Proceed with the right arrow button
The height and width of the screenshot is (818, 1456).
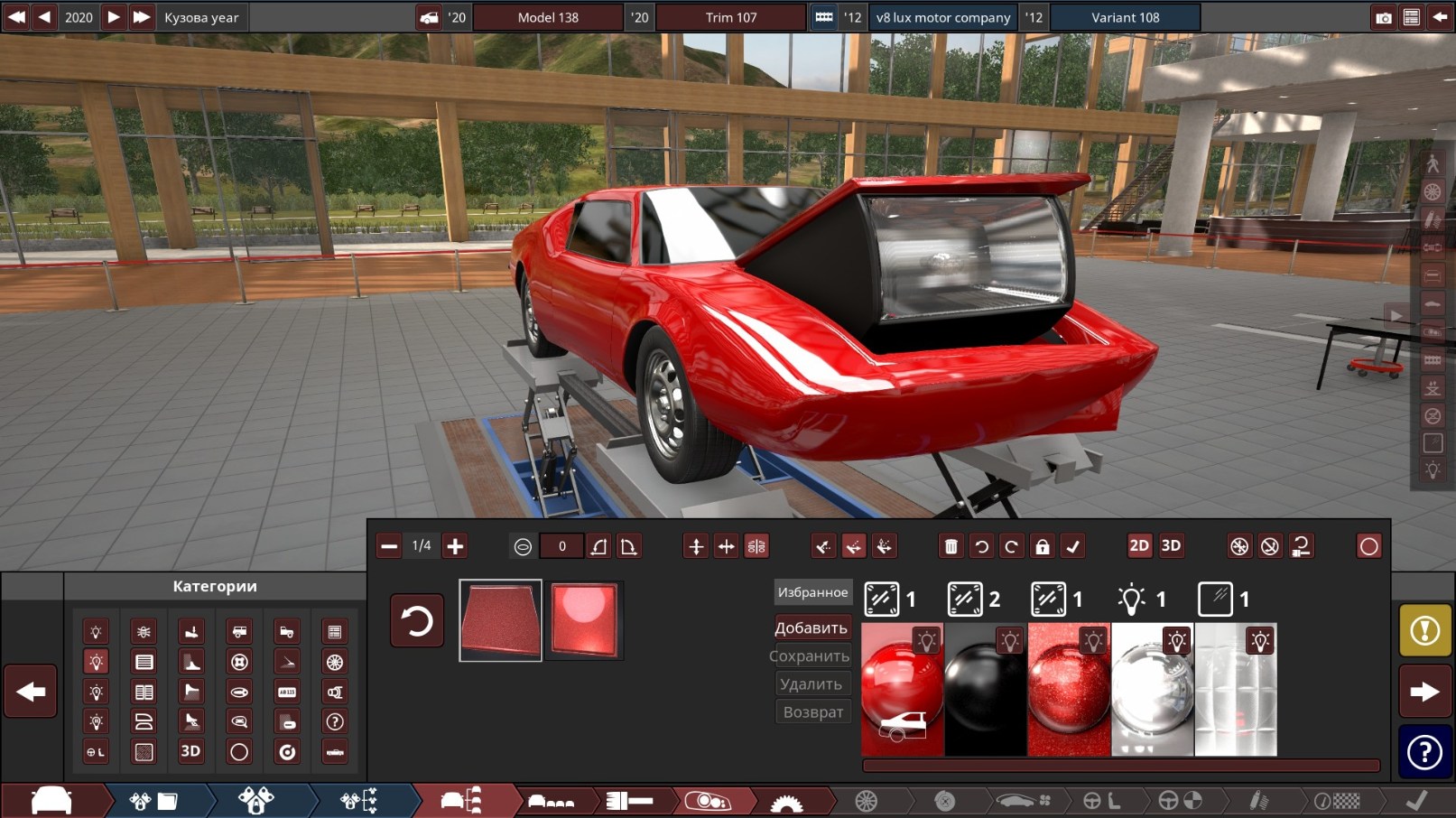point(1424,692)
